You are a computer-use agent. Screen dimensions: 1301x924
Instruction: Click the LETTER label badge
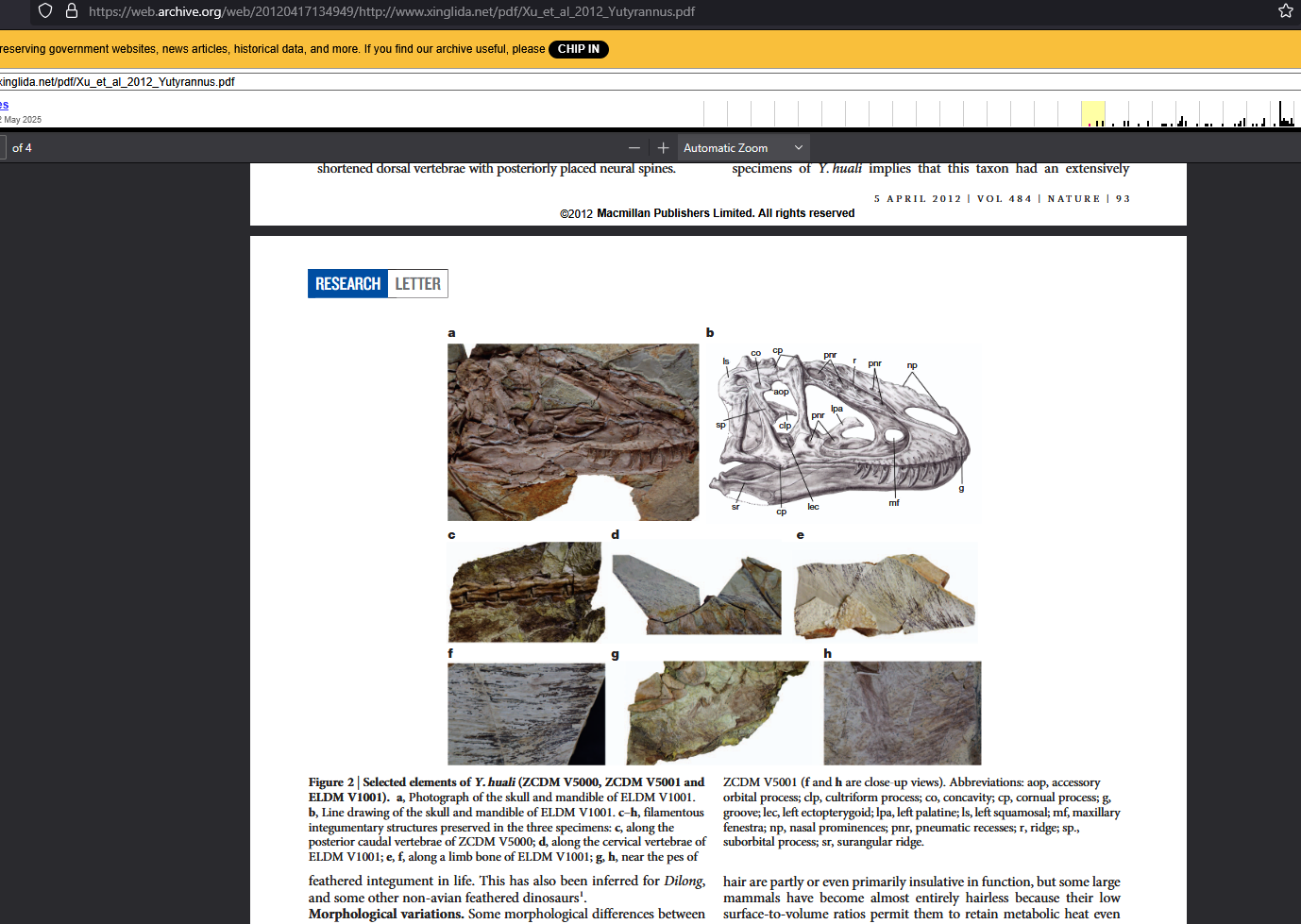tap(417, 284)
